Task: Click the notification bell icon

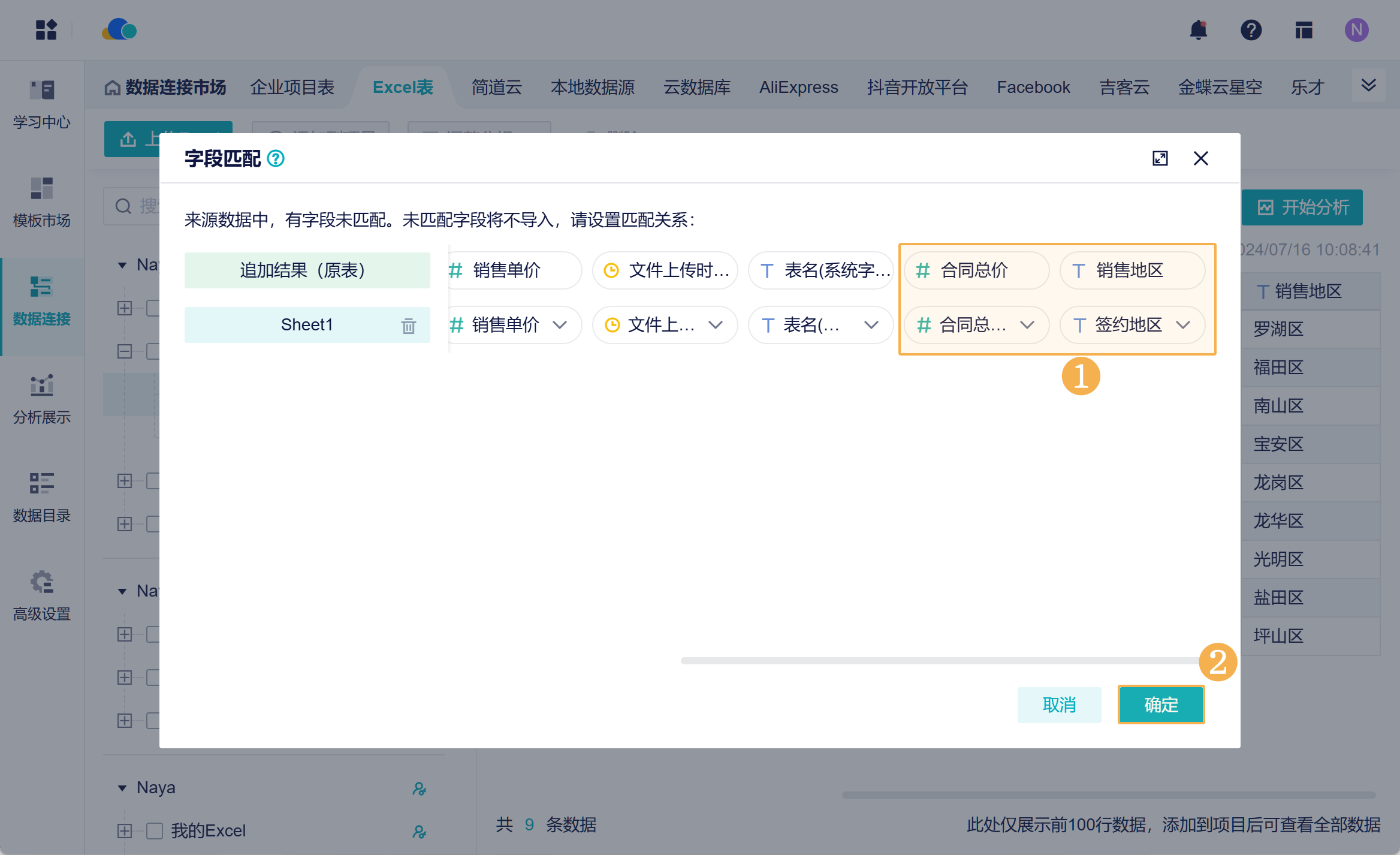Action: coord(1198,30)
